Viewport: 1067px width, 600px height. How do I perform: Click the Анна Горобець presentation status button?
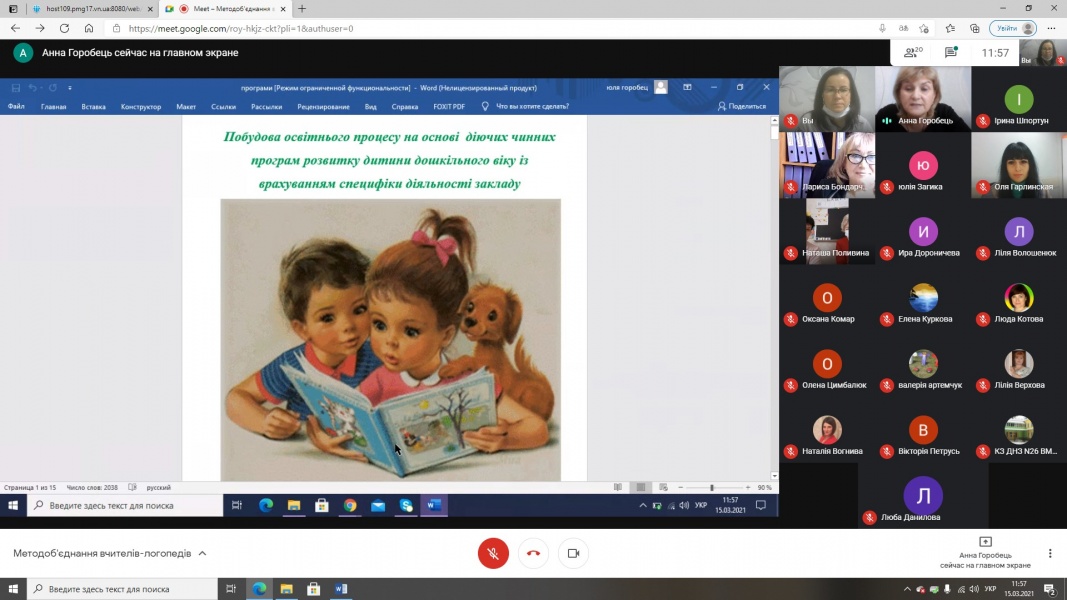985,552
